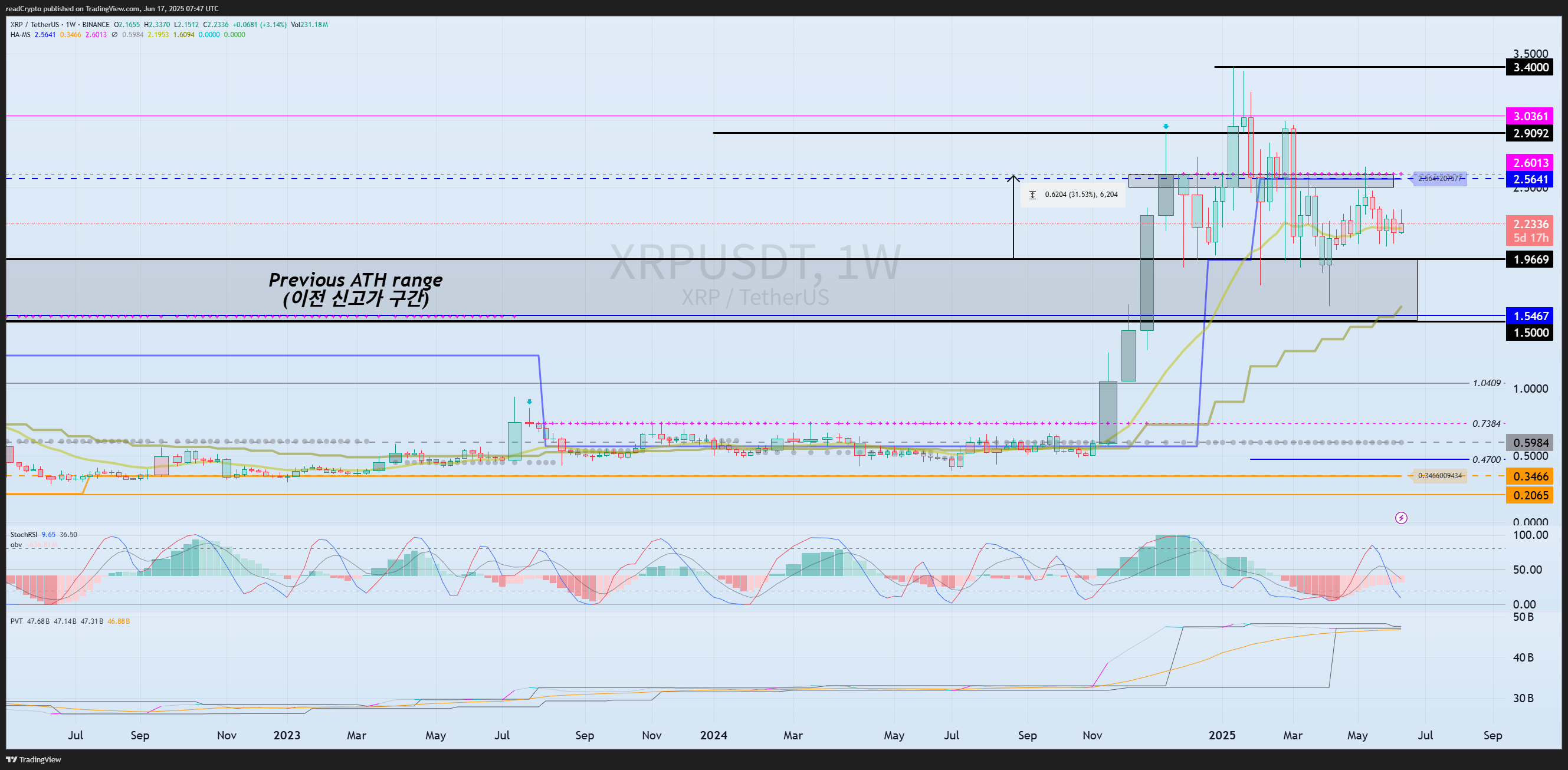This screenshot has height=770, width=1568.
Task: Click the current price label 2.2336
Action: click(1530, 224)
